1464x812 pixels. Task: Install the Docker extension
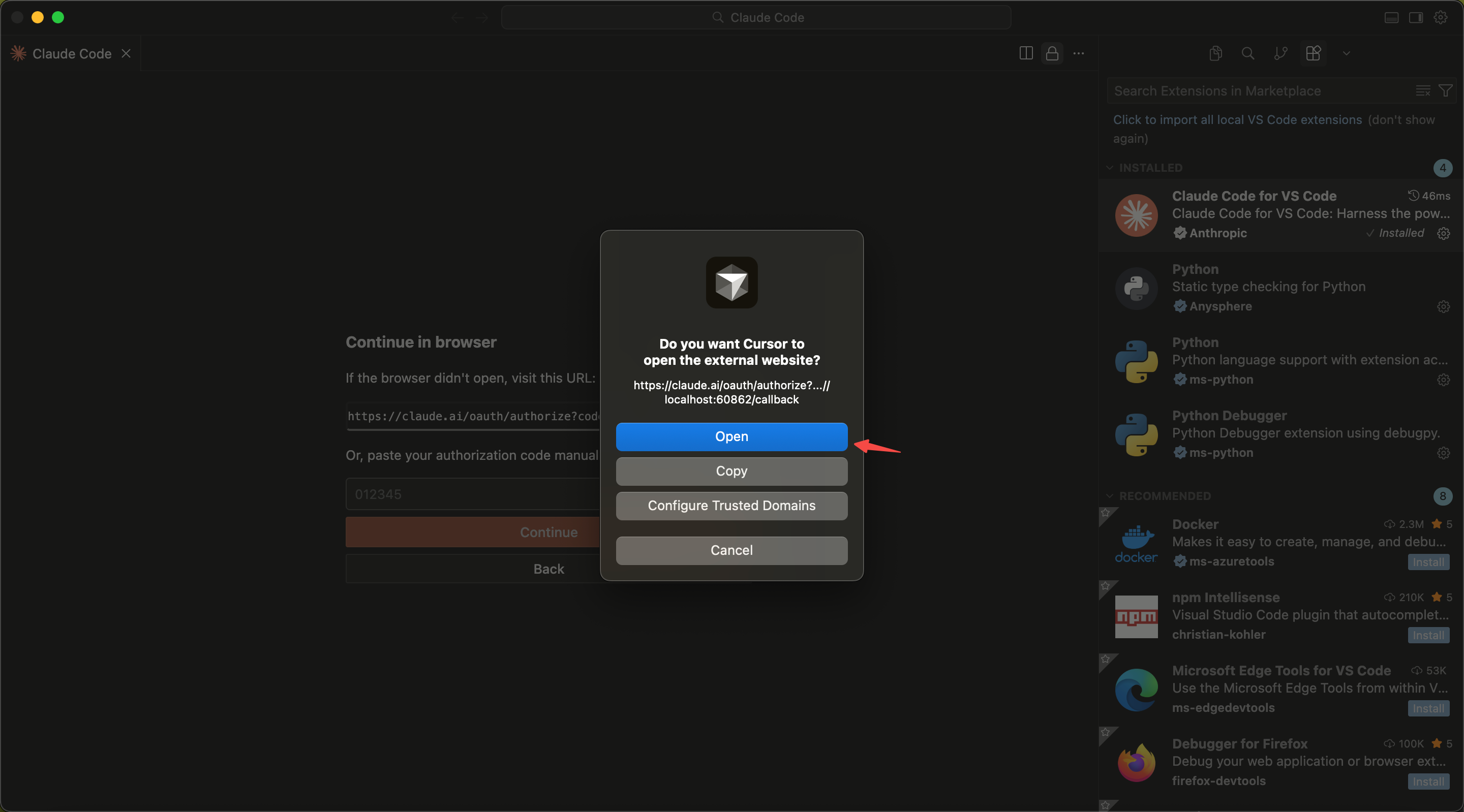pos(1428,562)
